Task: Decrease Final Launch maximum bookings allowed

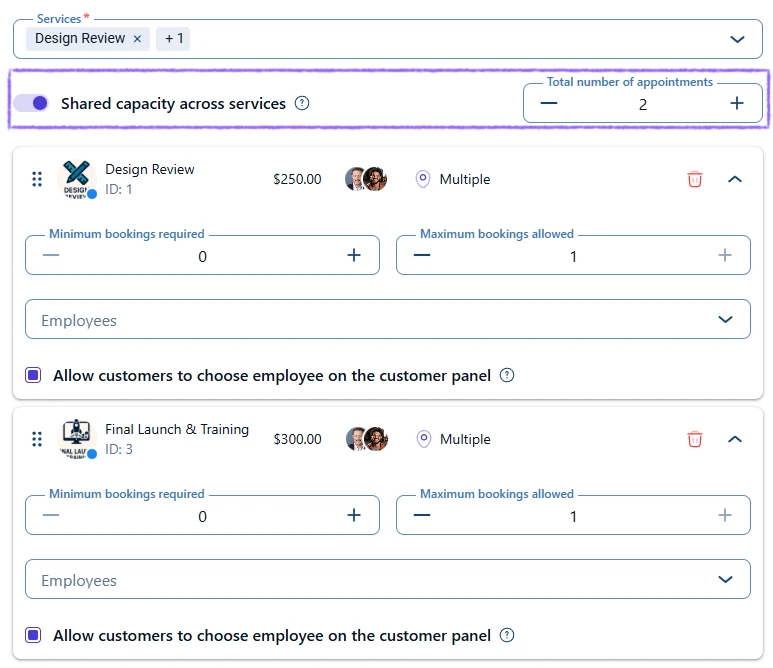Action: pyautogui.click(x=422, y=516)
